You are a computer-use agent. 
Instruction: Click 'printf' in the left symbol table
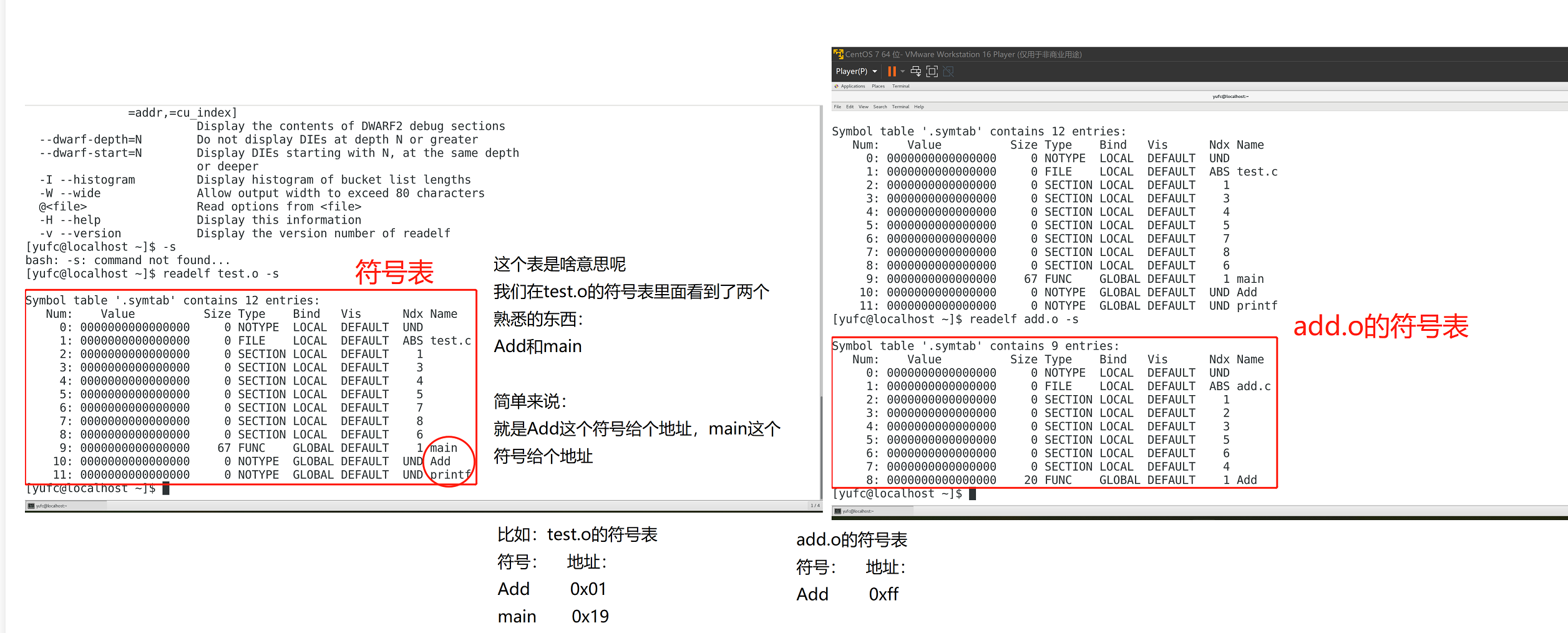(450, 475)
